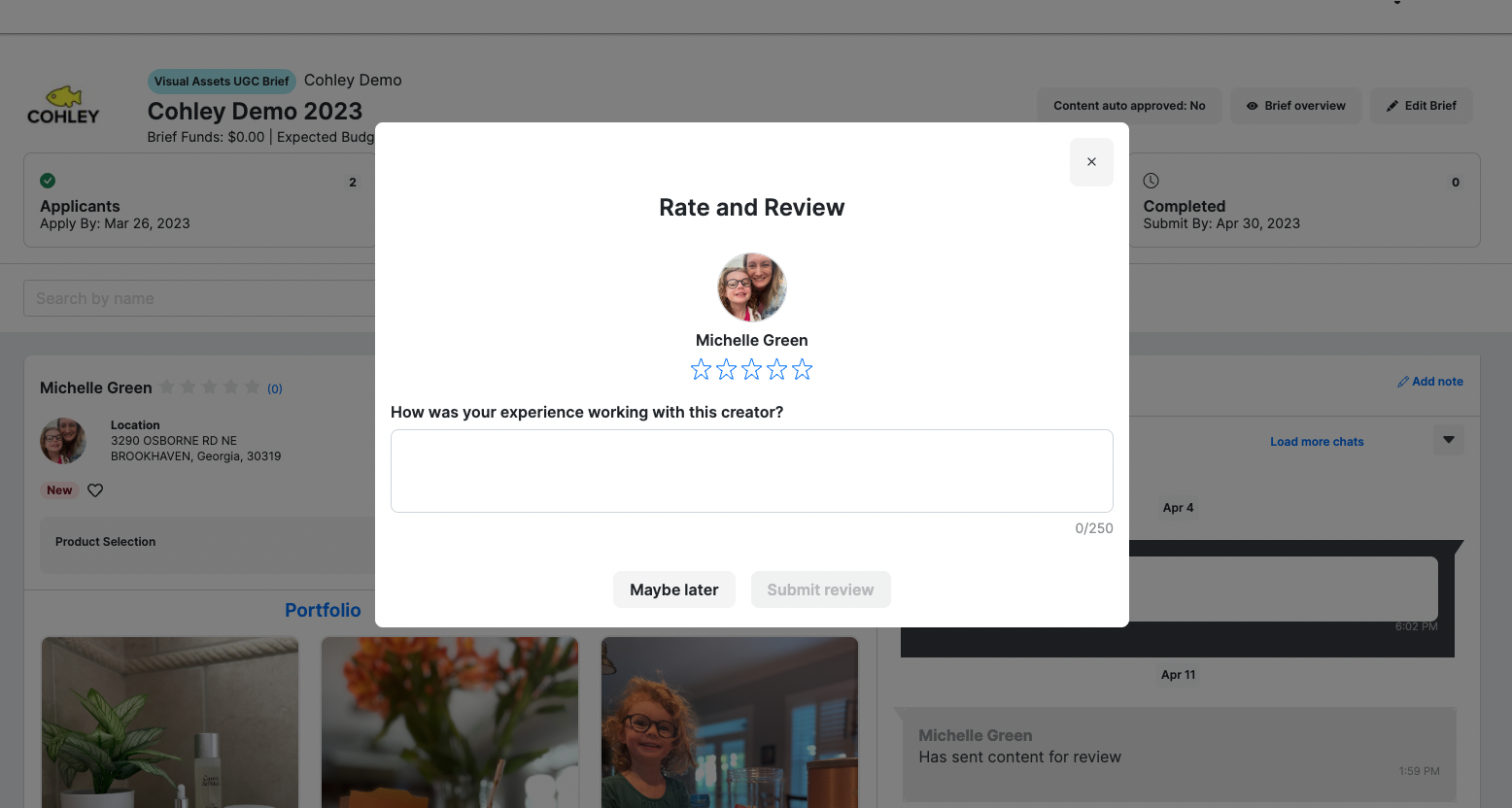
Task: Click the BROOKHAVEN, Georgia, 30319 address line
Action: [x=196, y=456]
